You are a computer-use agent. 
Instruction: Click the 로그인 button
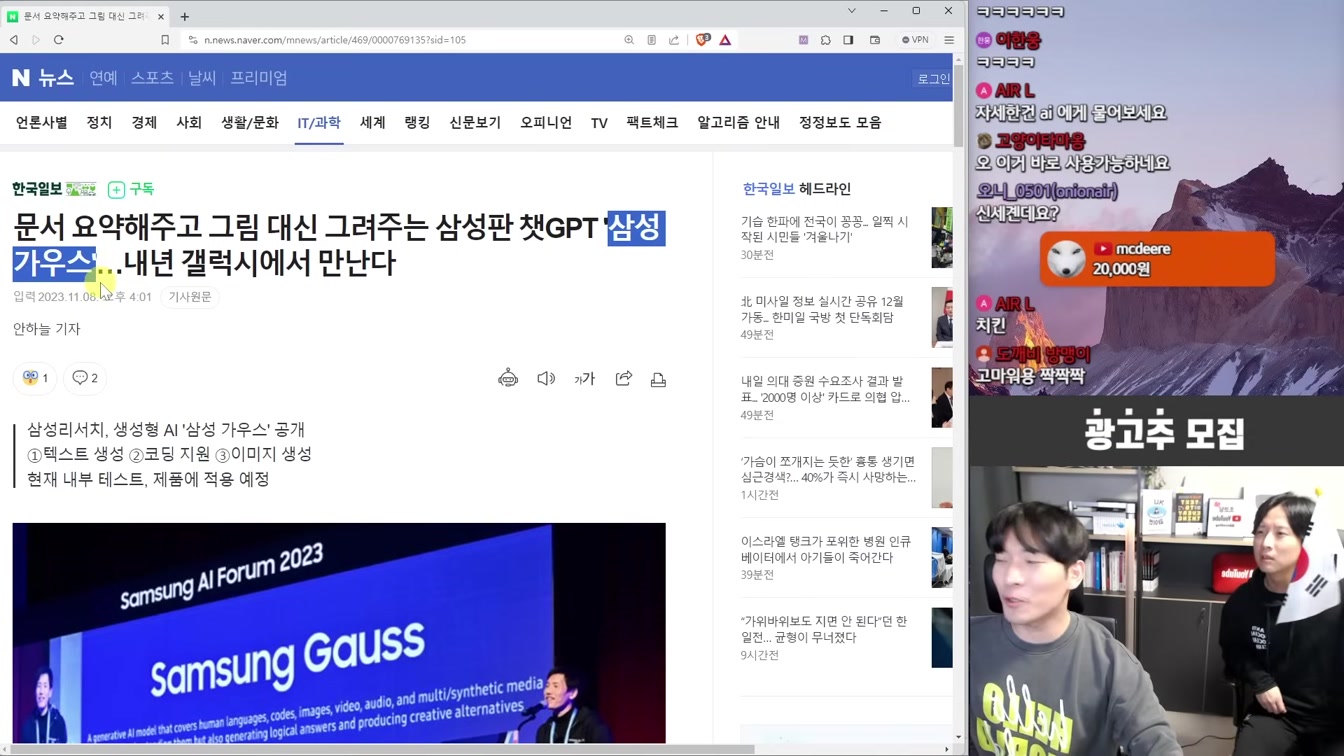[934, 79]
